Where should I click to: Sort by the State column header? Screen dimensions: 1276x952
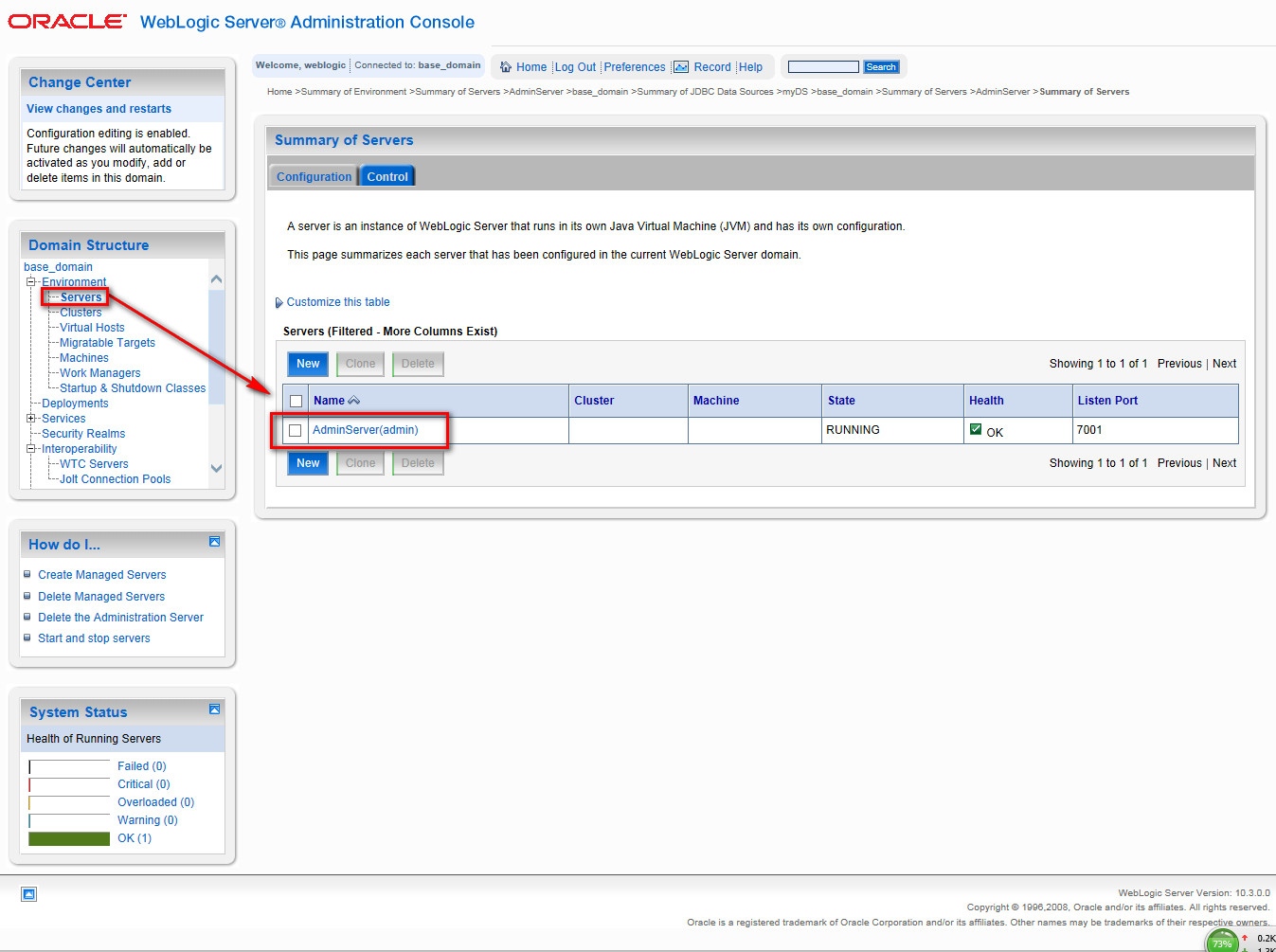click(841, 401)
